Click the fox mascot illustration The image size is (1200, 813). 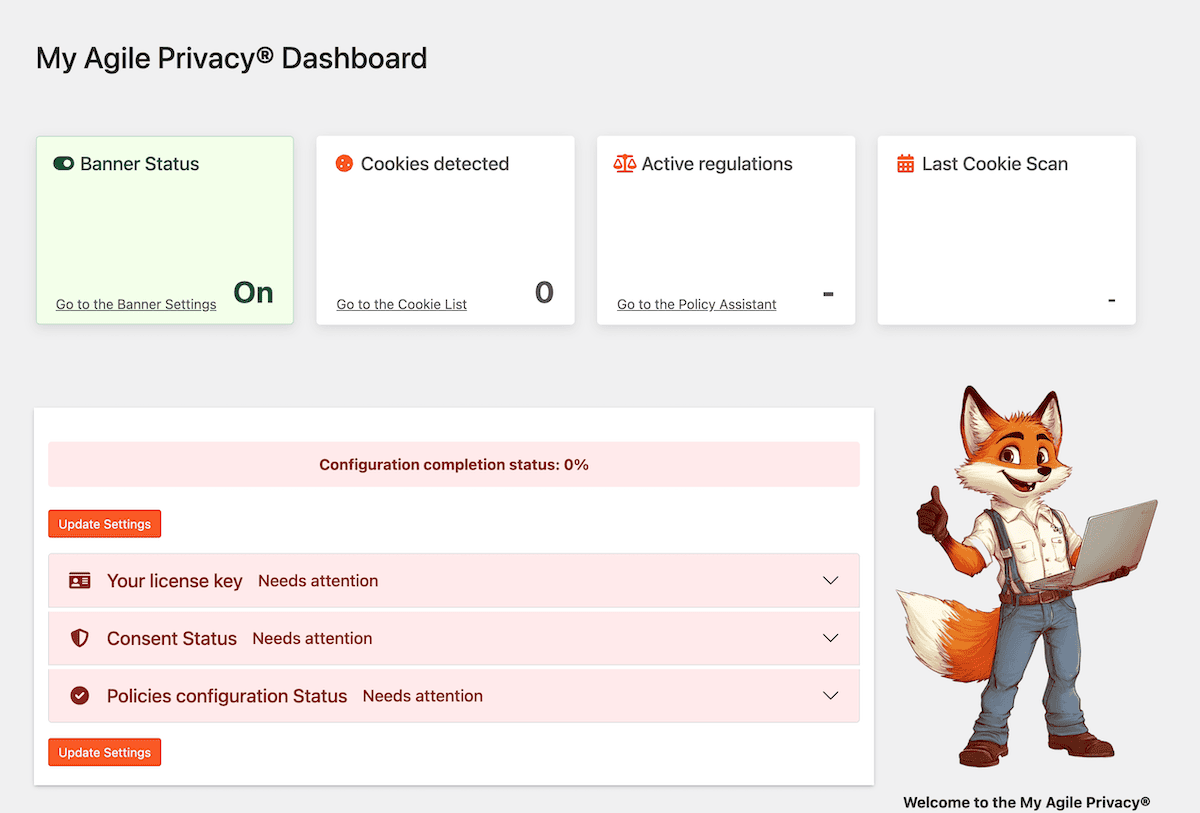pos(1027,577)
